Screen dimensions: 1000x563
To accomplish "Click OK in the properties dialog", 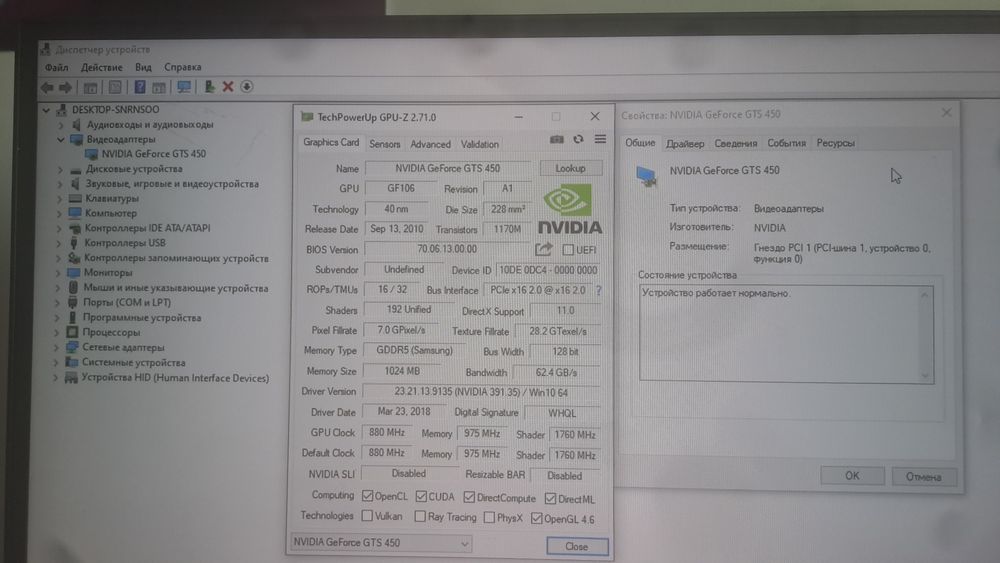I will coord(852,476).
